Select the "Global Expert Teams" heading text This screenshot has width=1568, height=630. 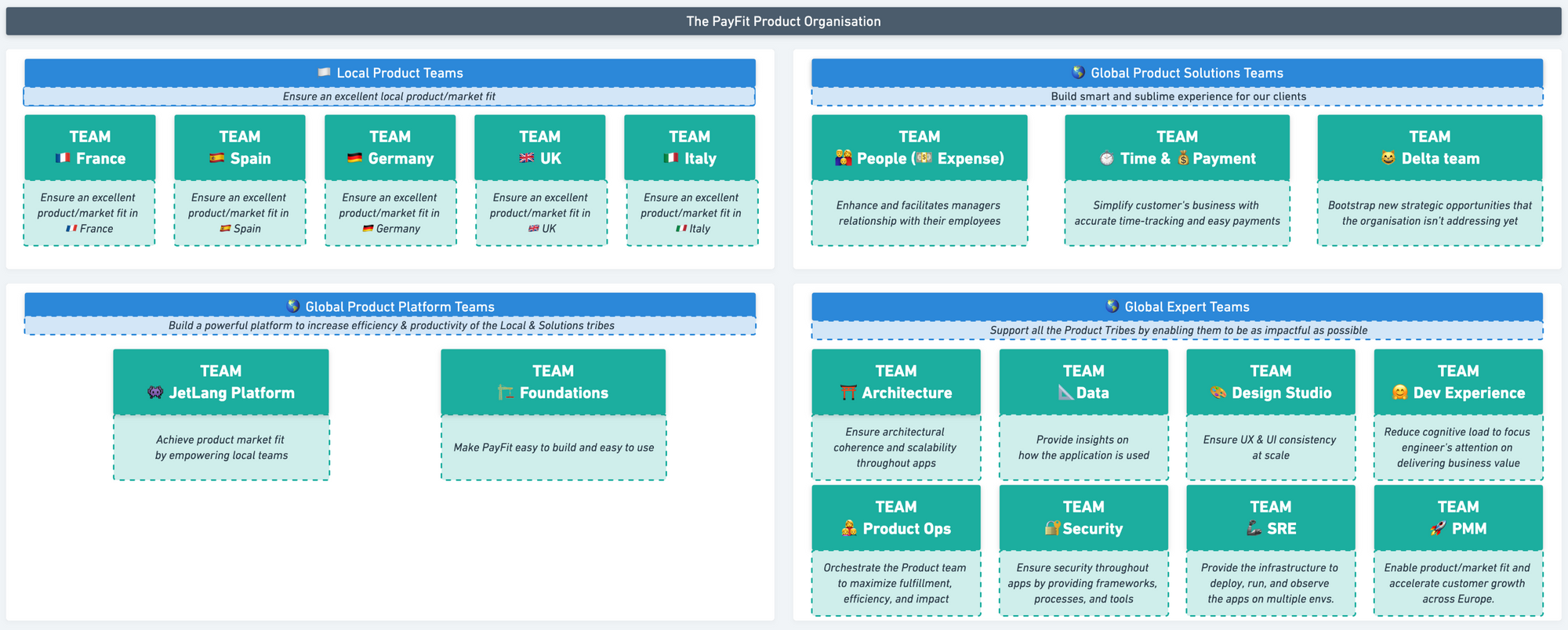1187,307
